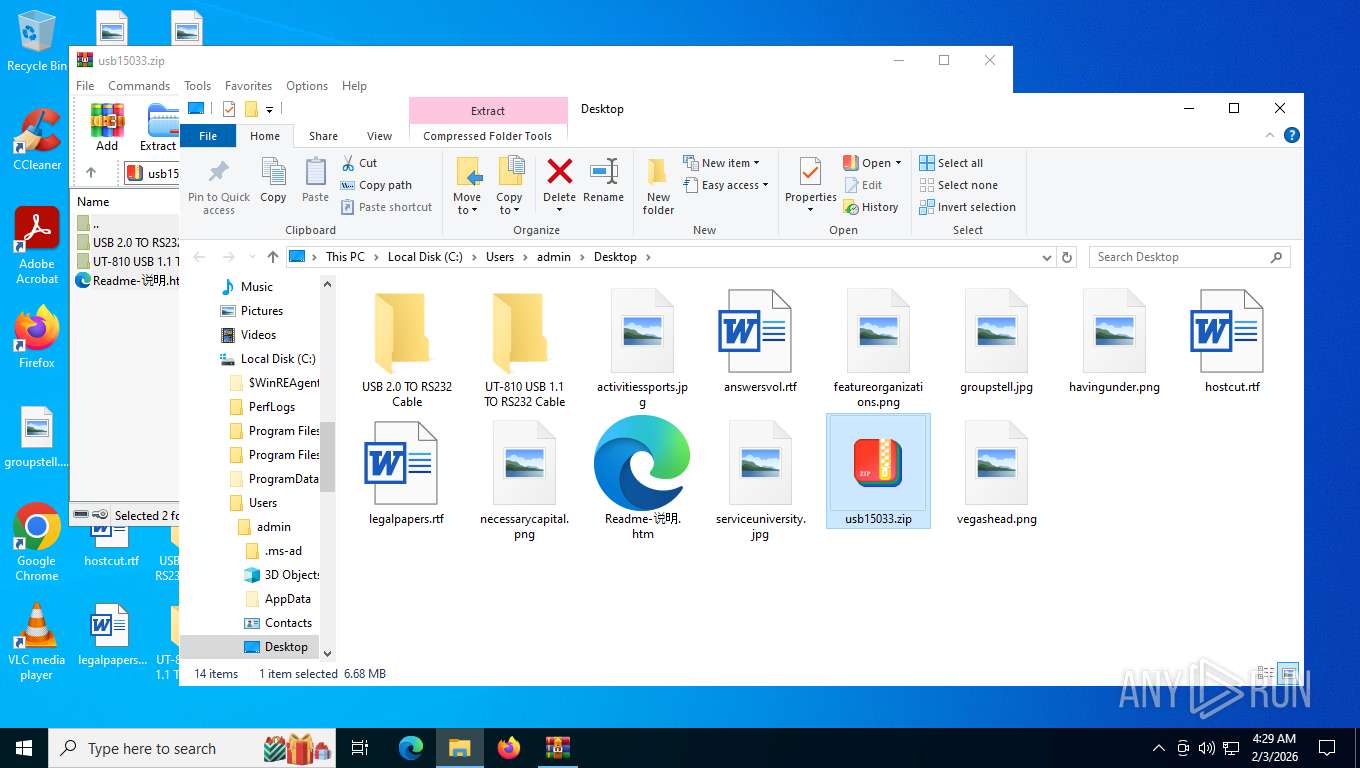Click History in Open group

coord(871,207)
